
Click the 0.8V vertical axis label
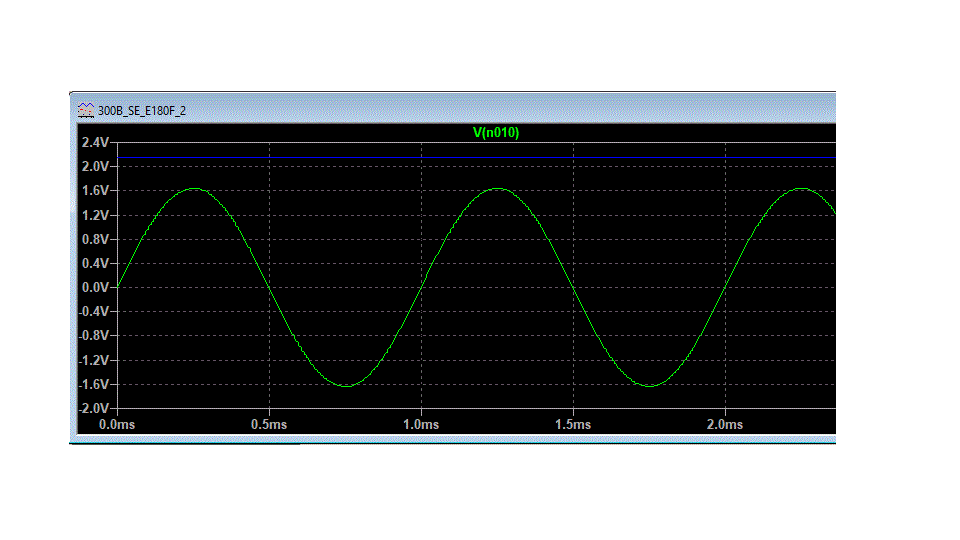[x=96, y=239]
